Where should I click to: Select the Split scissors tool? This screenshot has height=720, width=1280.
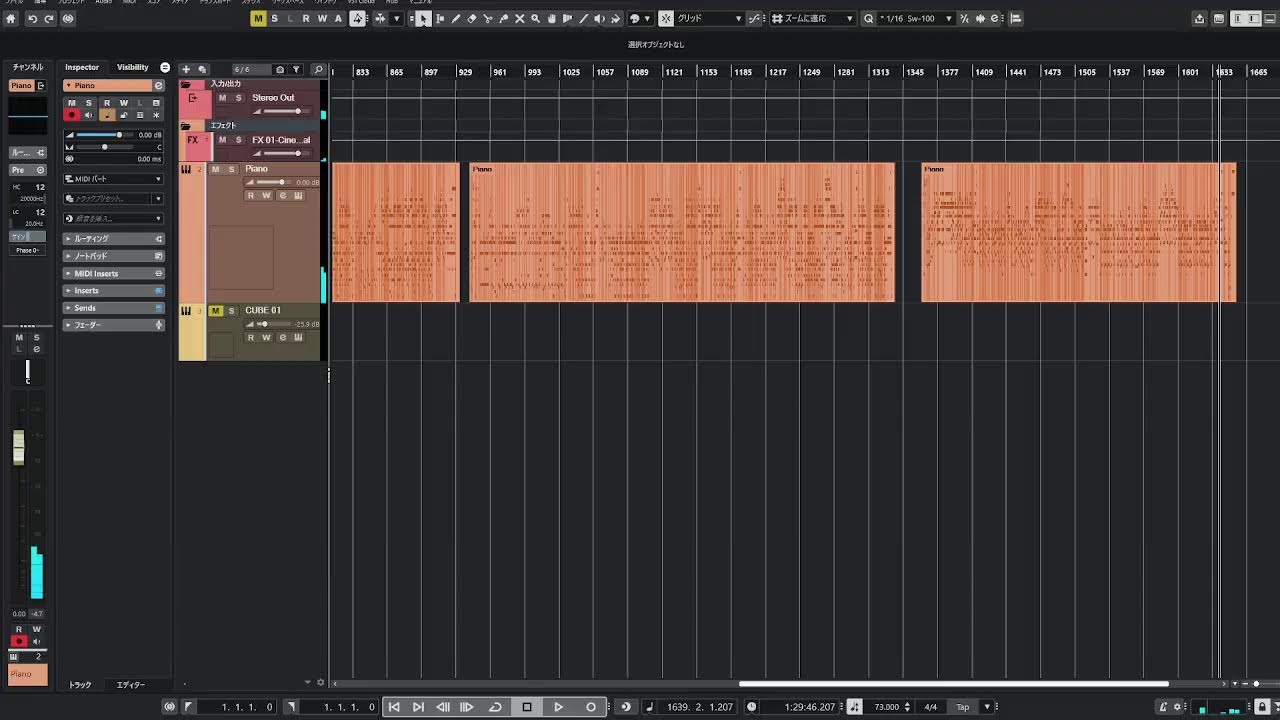488,19
